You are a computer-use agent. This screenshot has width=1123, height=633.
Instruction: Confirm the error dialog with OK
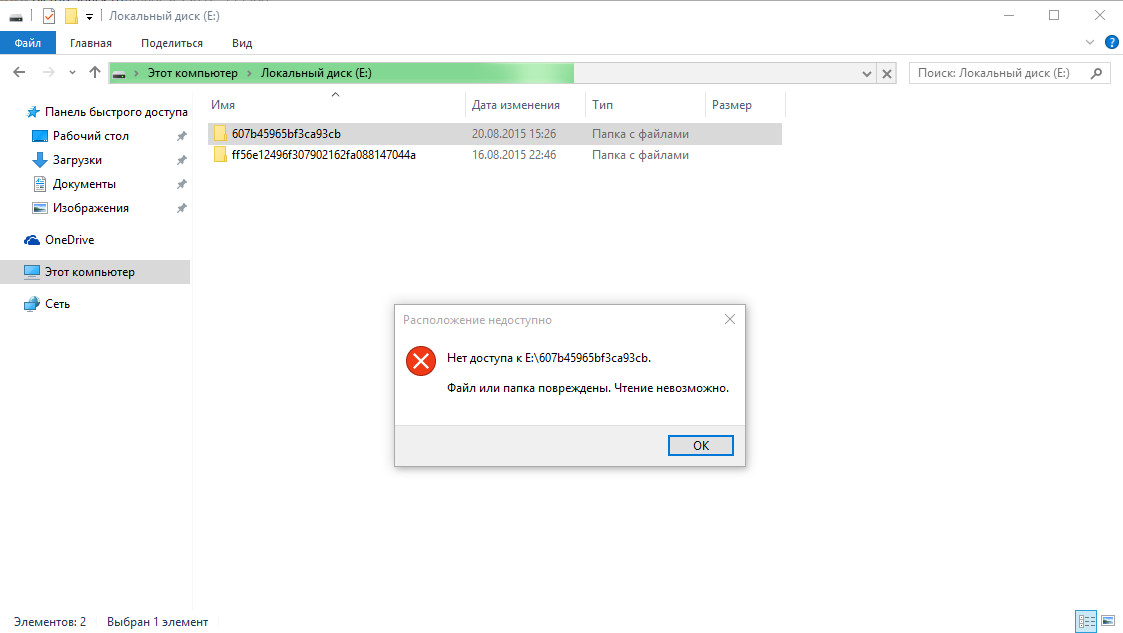(x=700, y=445)
